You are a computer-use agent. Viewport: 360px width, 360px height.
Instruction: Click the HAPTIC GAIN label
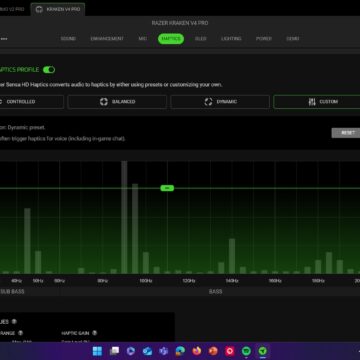tap(75, 333)
